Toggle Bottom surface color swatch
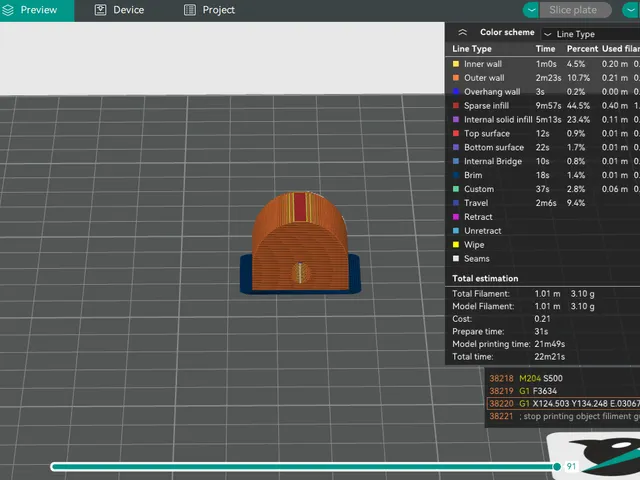640x480 pixels. (x=456, y=147)
